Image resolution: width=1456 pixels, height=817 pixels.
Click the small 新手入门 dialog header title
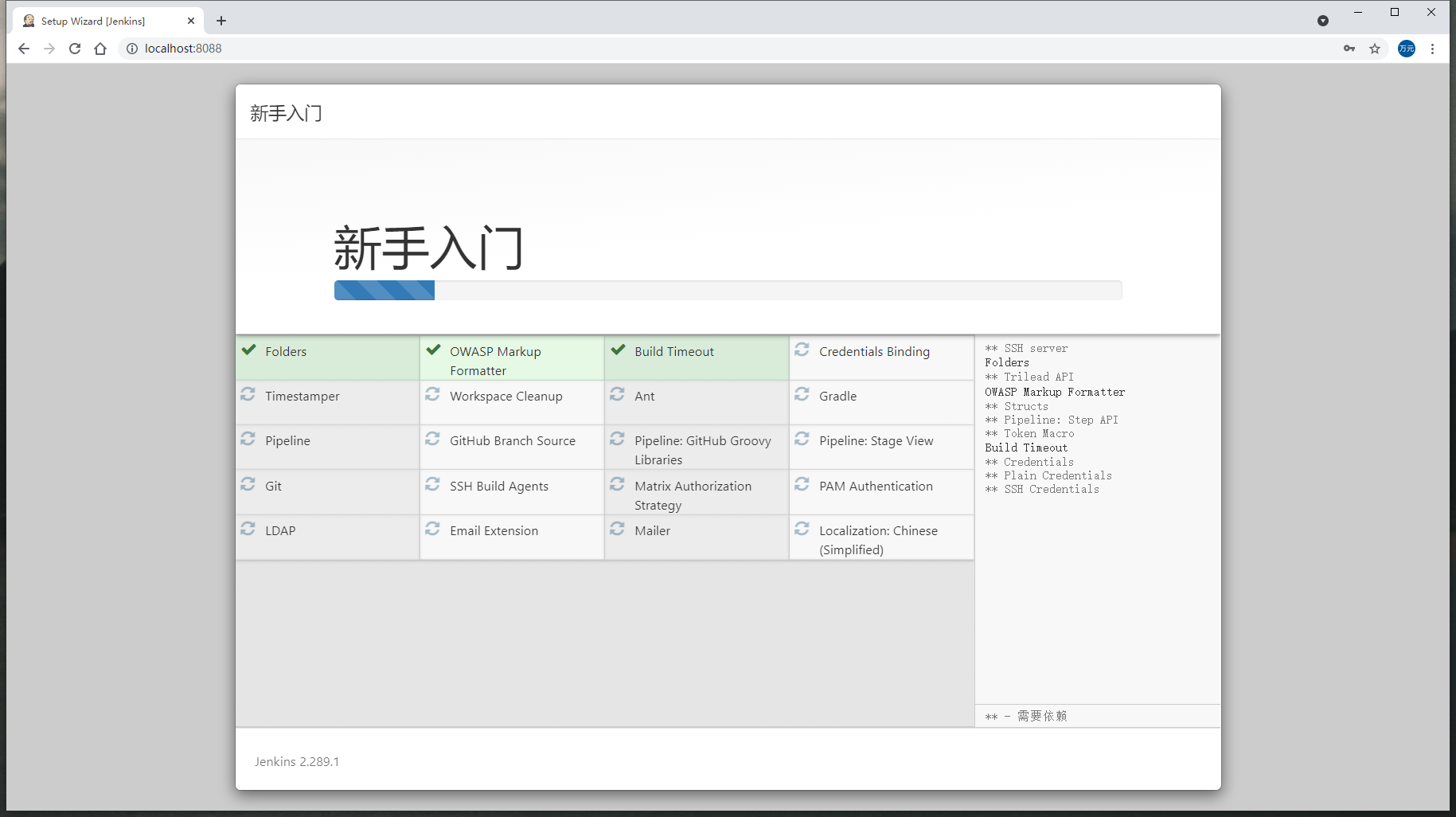coord(286,113)
